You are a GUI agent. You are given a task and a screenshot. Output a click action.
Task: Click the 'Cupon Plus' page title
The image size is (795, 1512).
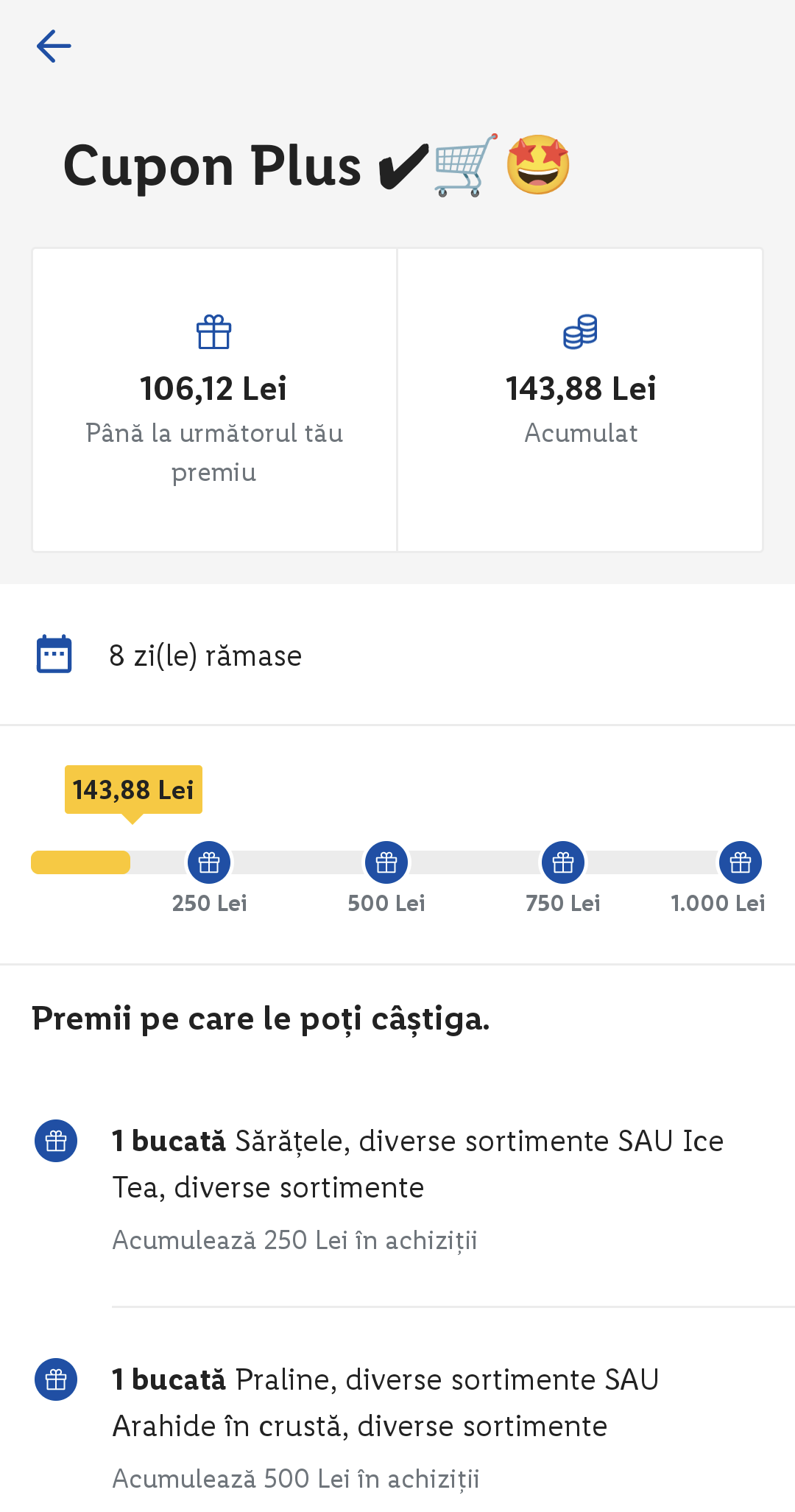[213, 166]
